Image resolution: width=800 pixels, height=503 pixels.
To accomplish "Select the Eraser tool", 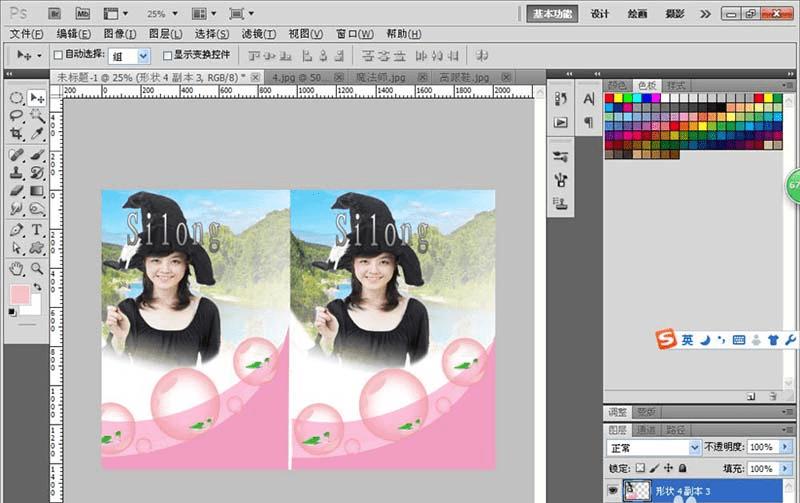I will (16, 191).
